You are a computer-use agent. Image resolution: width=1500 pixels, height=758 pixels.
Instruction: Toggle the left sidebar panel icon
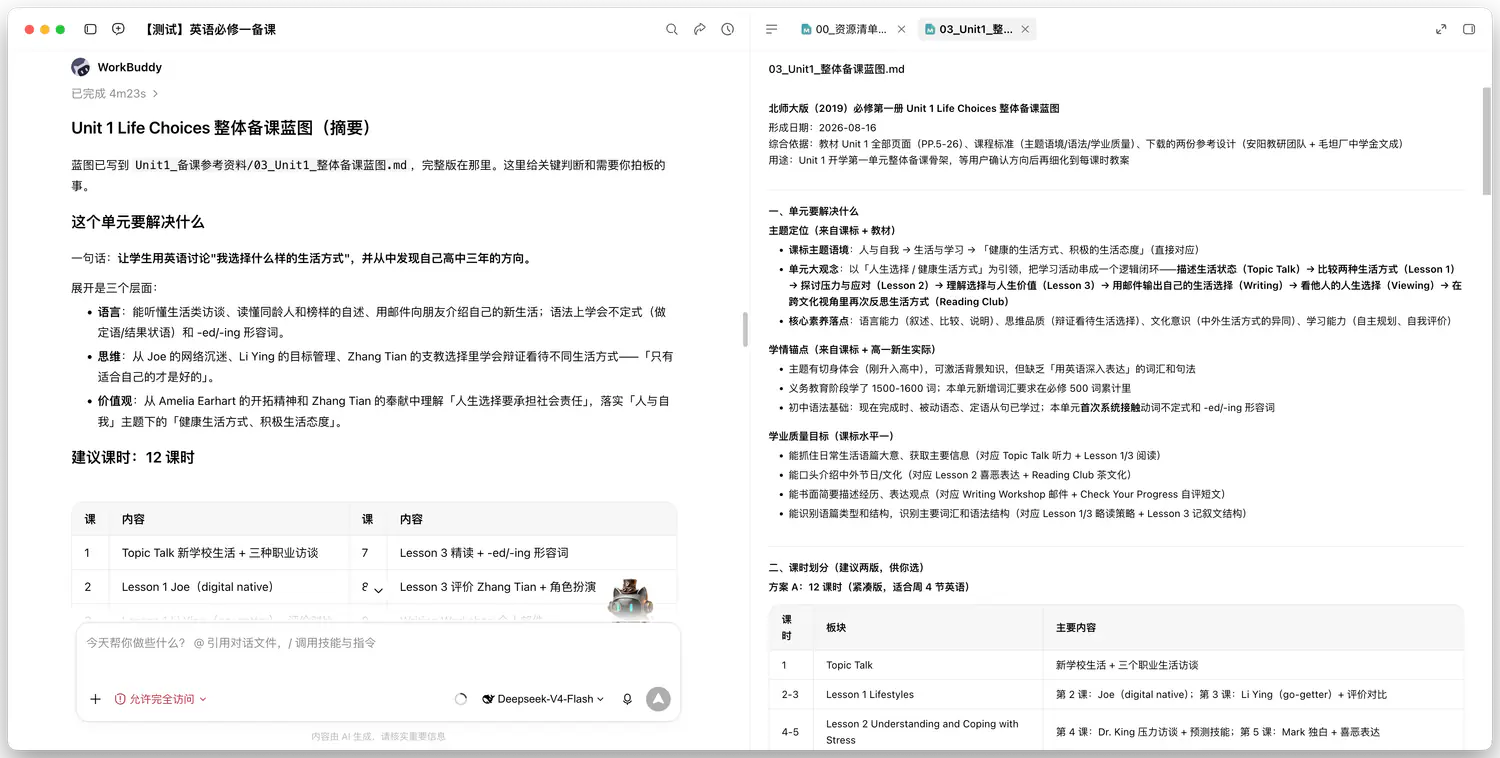click(91, 30)
